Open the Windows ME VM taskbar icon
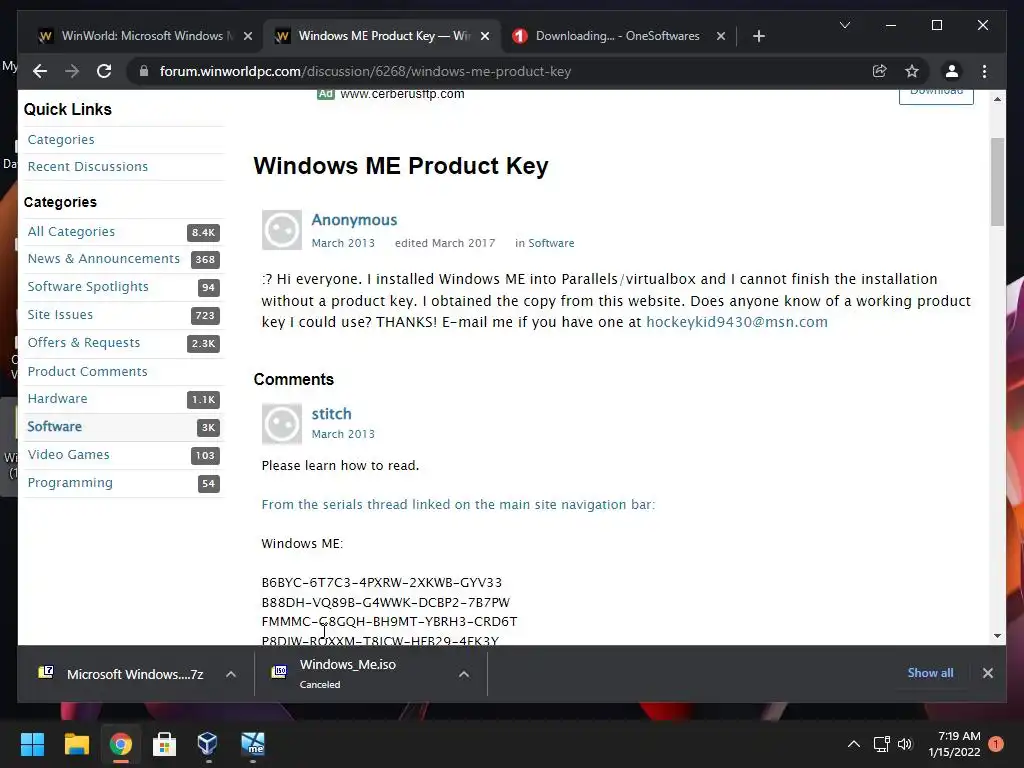 (252, 744)
